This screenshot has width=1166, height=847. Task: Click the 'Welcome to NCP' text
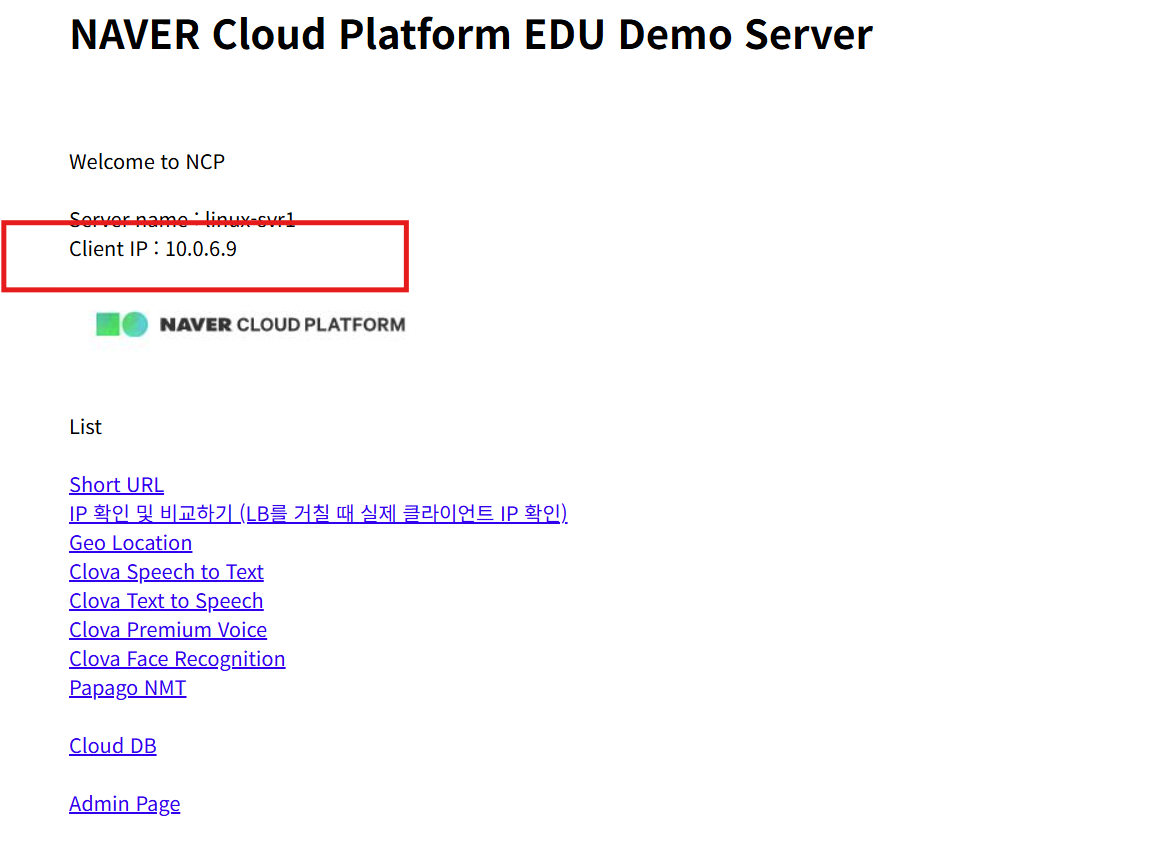[146, 162]
